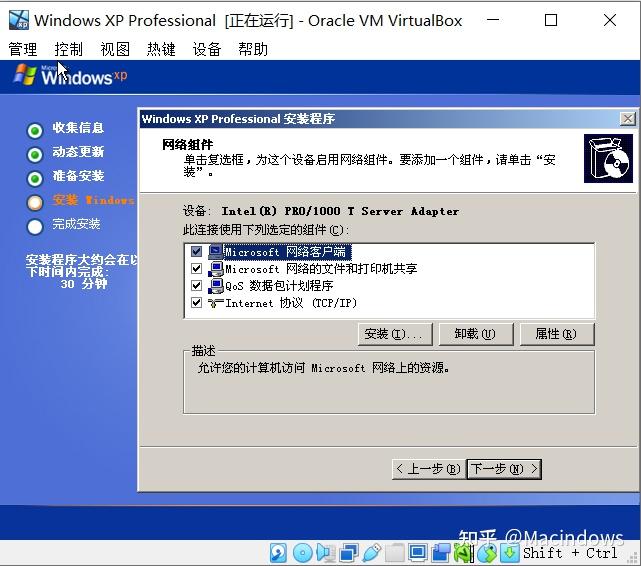Click the shared folders status icon
641x566 pixels.
[x=395, y=553]
